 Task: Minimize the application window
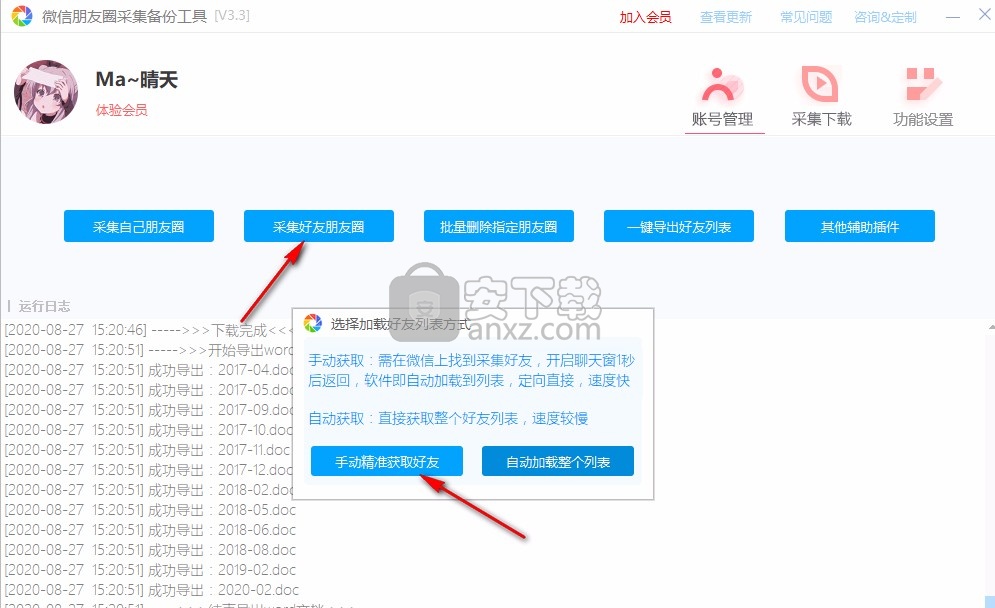(x=952, y=17)
